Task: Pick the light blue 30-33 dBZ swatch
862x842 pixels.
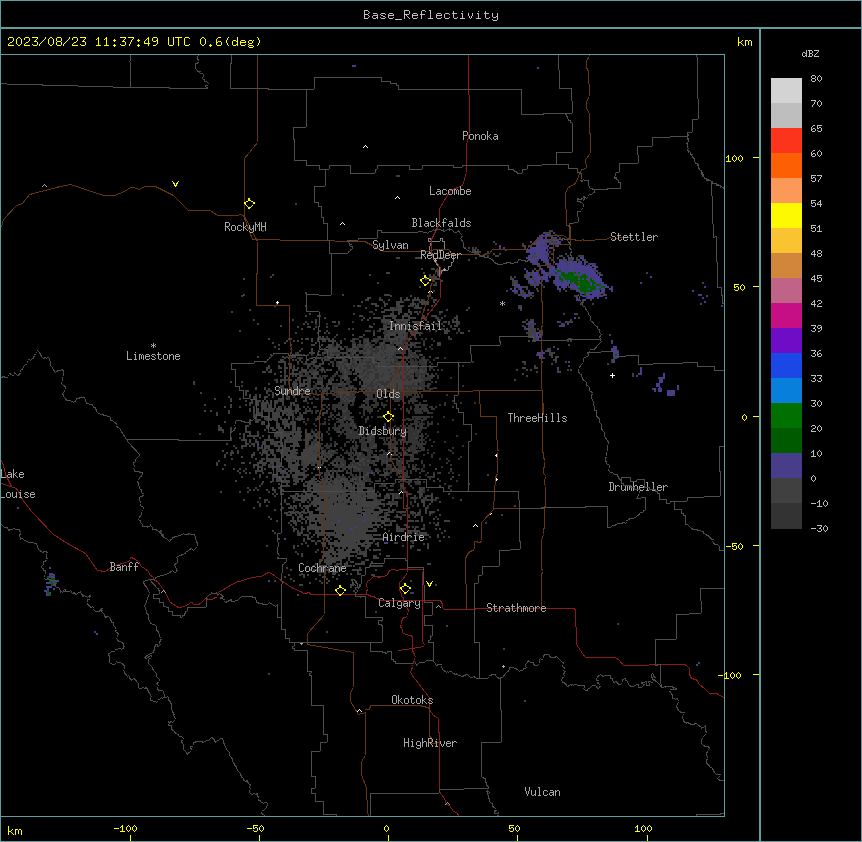Action: click(x=786, y=391)
